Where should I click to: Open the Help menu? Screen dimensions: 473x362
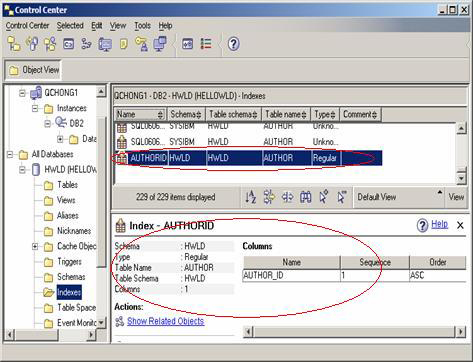click(x=165, y=26)
